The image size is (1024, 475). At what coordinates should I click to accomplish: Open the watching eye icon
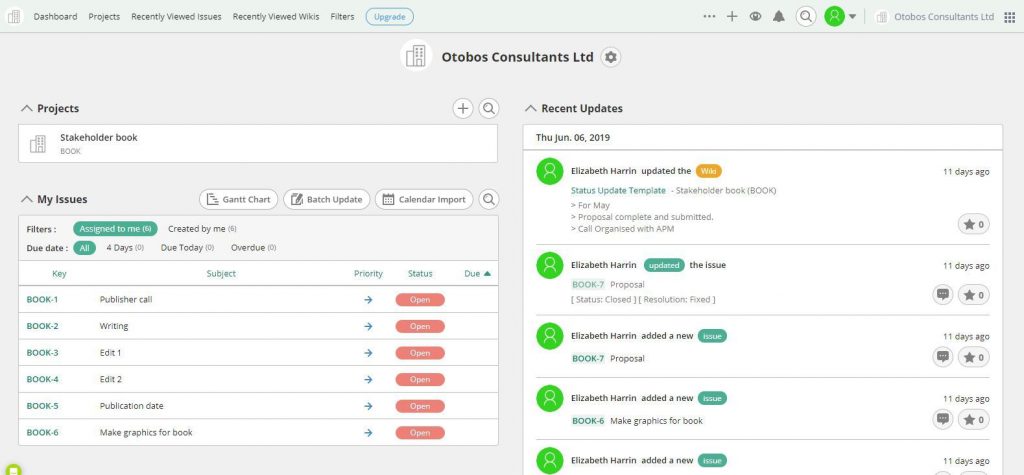click(x=755, y=16)
